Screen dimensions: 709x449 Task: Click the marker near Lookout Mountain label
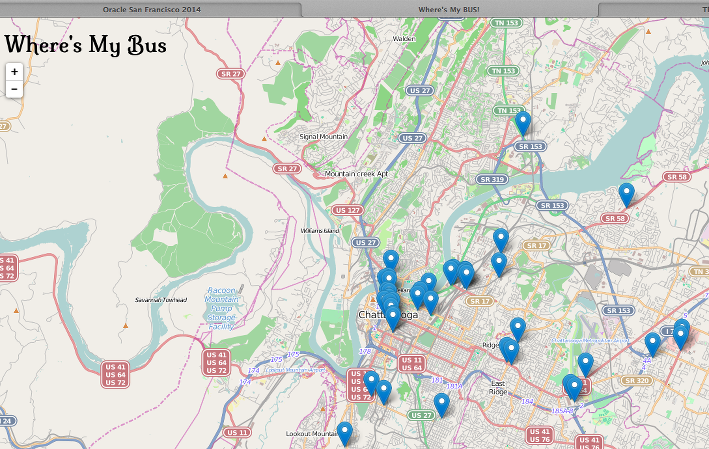pos(345,434)
